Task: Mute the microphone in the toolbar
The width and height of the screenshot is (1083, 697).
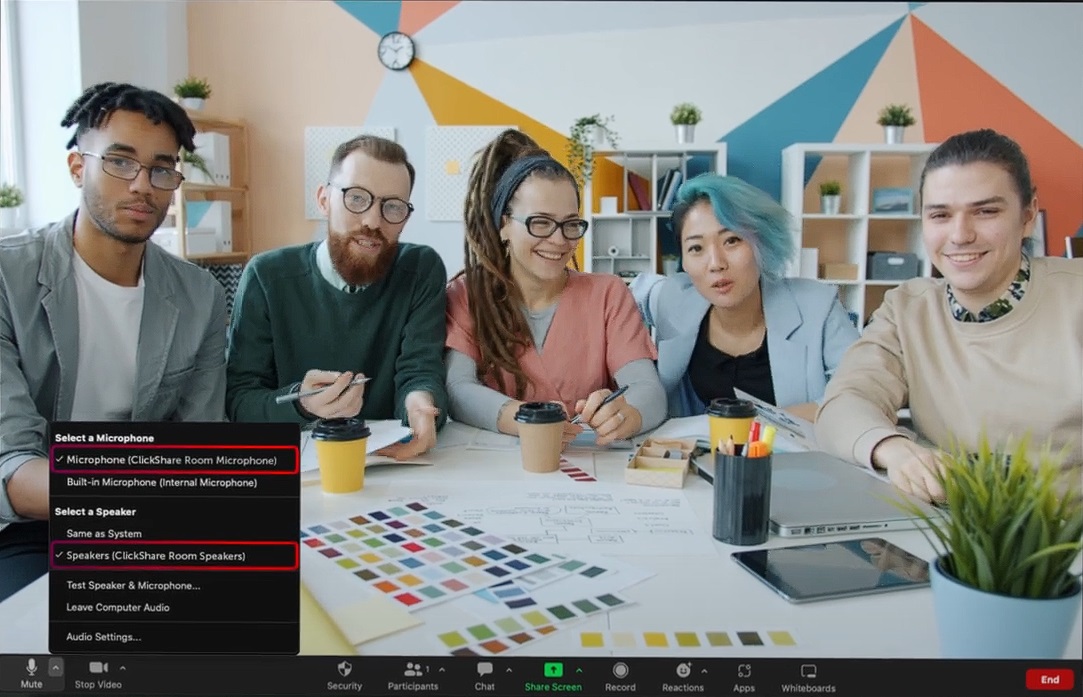Action: [31, 669]
